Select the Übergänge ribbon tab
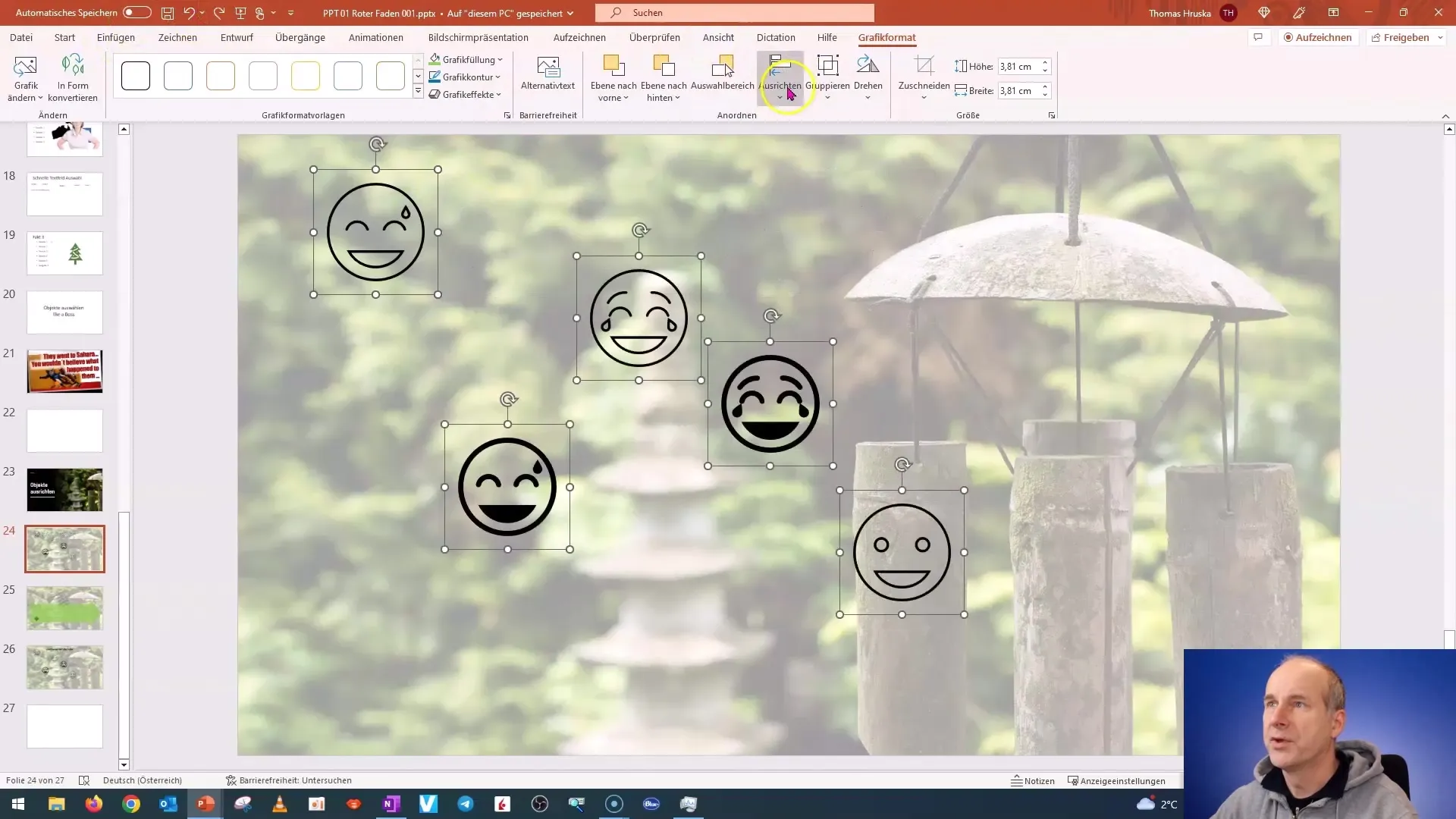 pyautogui.click(x=300, y=37)
